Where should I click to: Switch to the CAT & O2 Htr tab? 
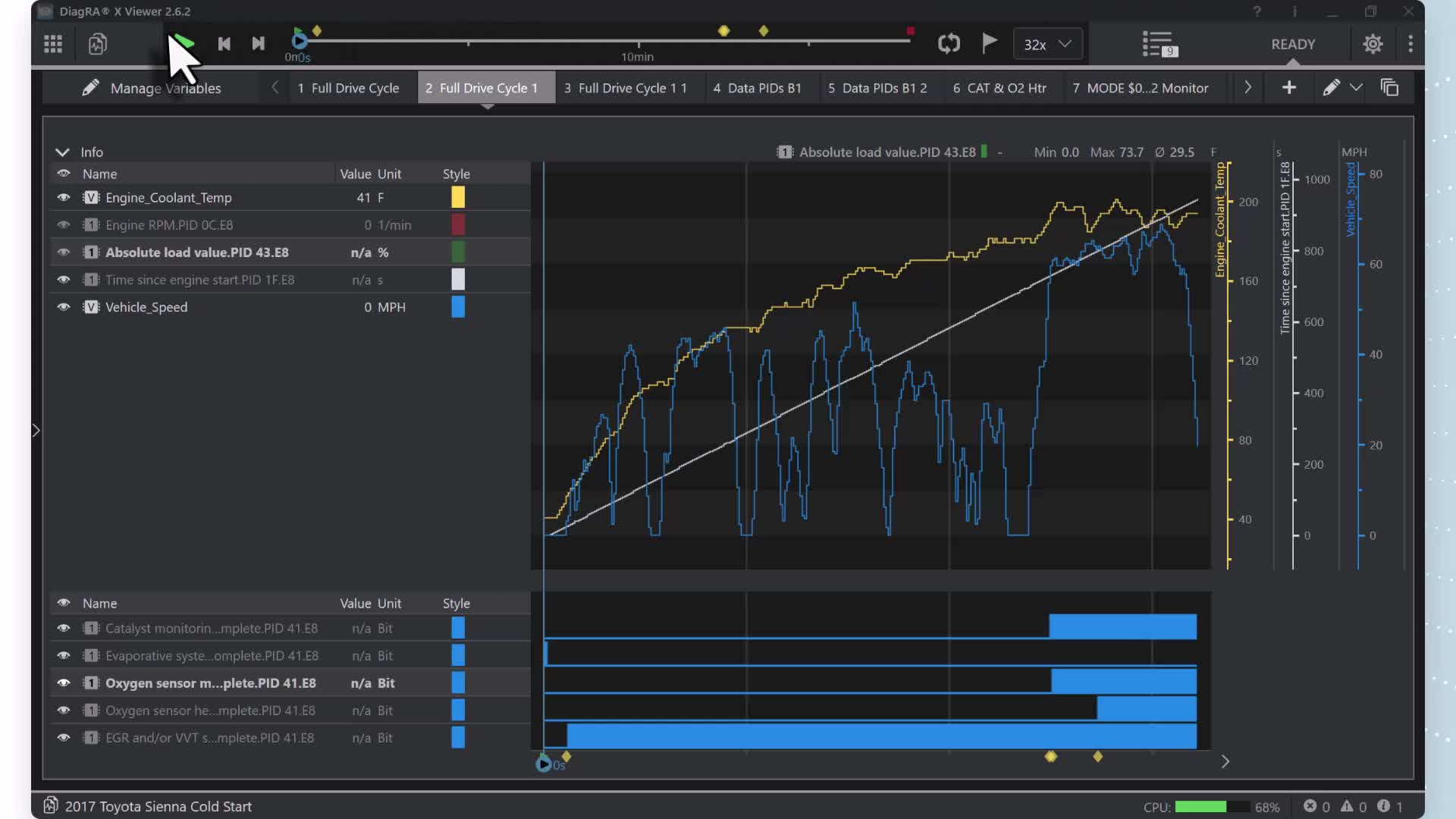click(999, 88)
